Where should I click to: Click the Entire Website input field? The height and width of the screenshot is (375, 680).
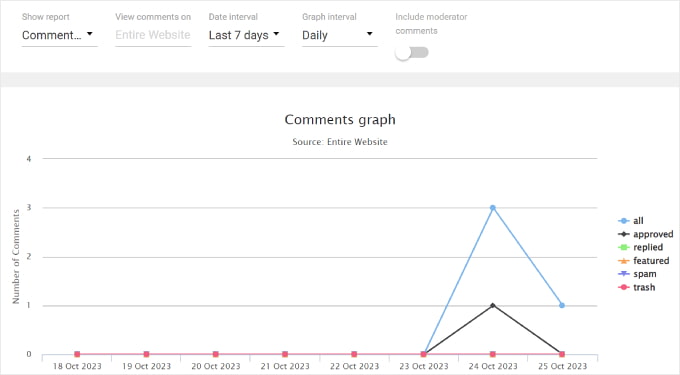[153, 35]
